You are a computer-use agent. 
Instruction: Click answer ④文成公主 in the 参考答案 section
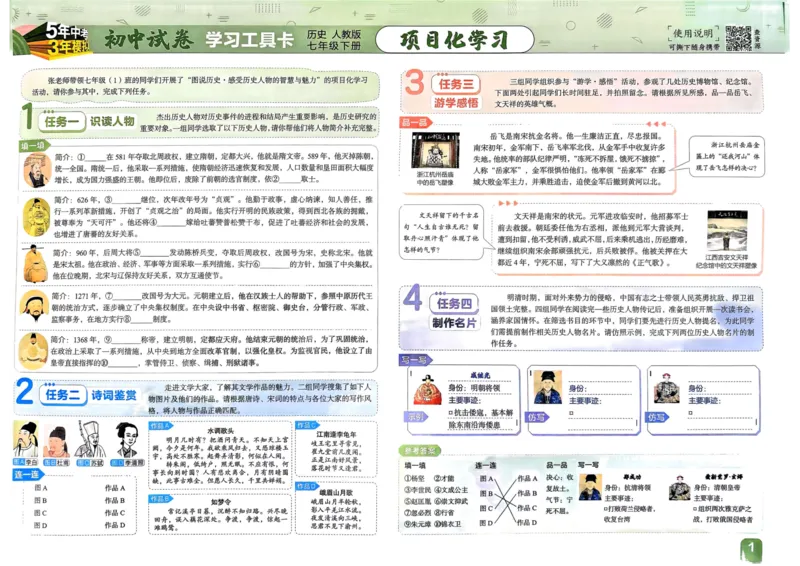pos(451,489)
